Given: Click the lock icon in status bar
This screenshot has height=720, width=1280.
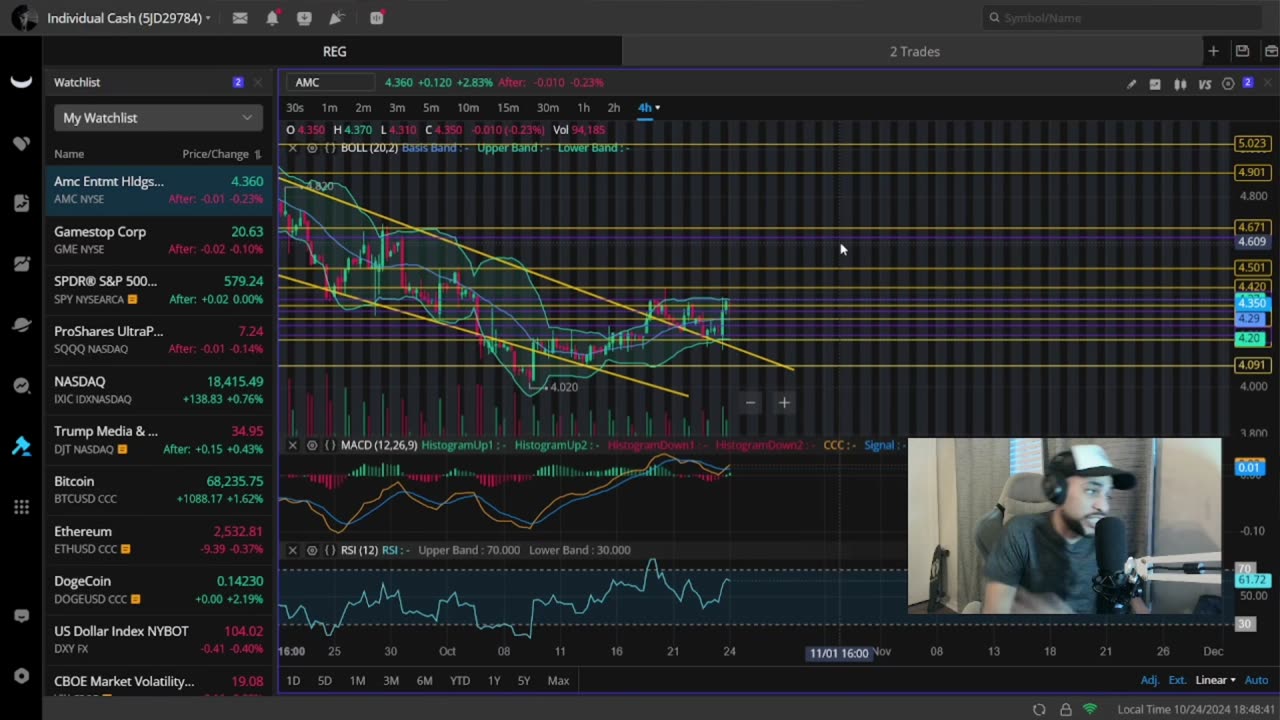Looking at the screenshot, I should (x=1065, y=709).
